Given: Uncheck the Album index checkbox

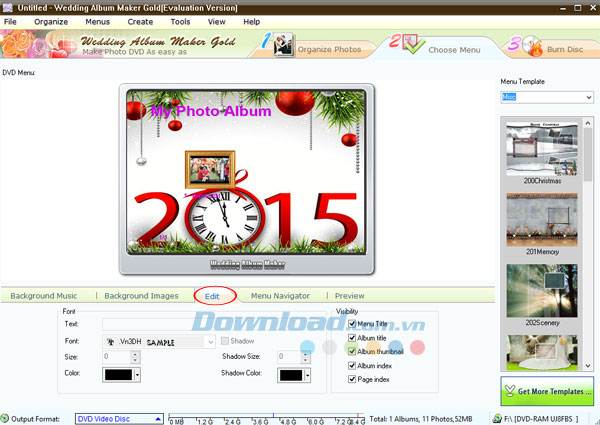Looking at the screenshot, I should tap(352, 365).
